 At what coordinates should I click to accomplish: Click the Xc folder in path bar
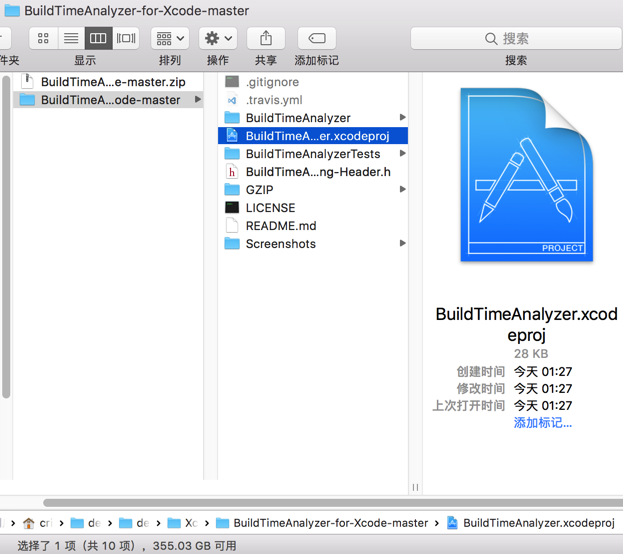click(x=182, y=523)
